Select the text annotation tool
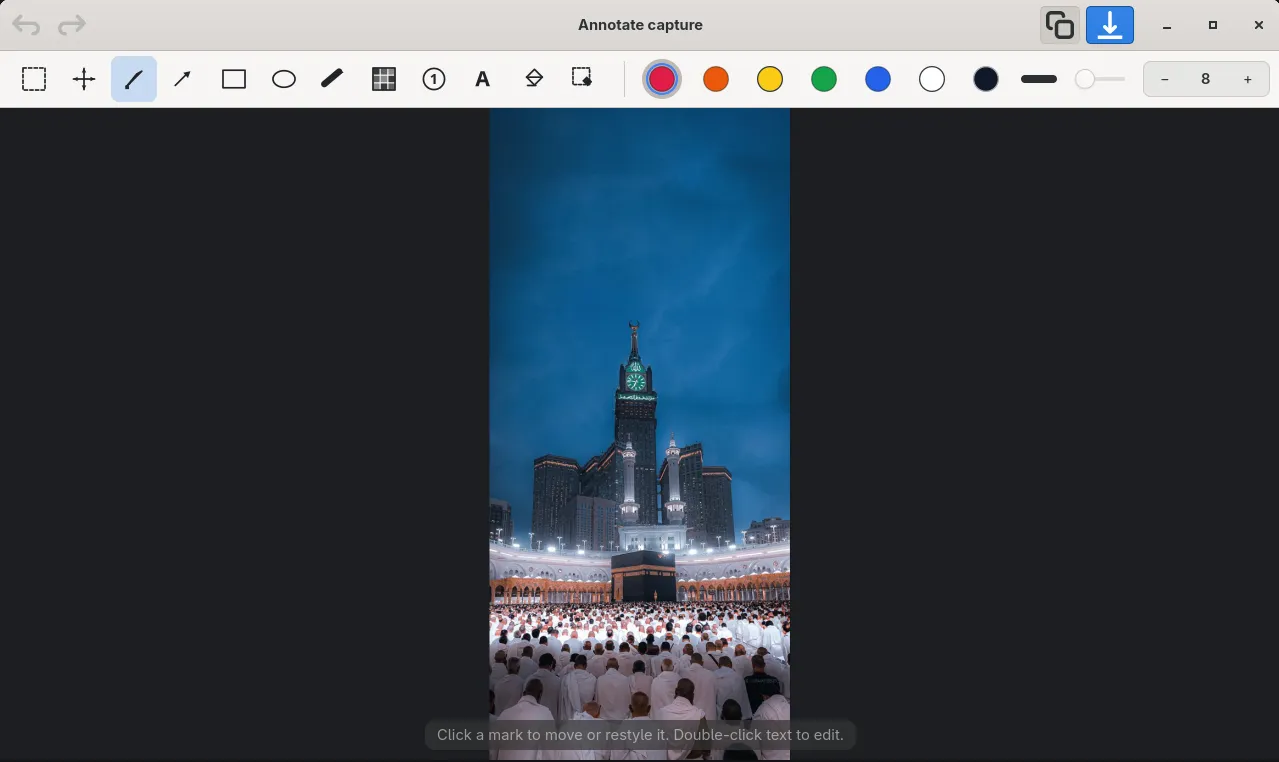This screenshot has width=1279, height=762. [483, 79]
